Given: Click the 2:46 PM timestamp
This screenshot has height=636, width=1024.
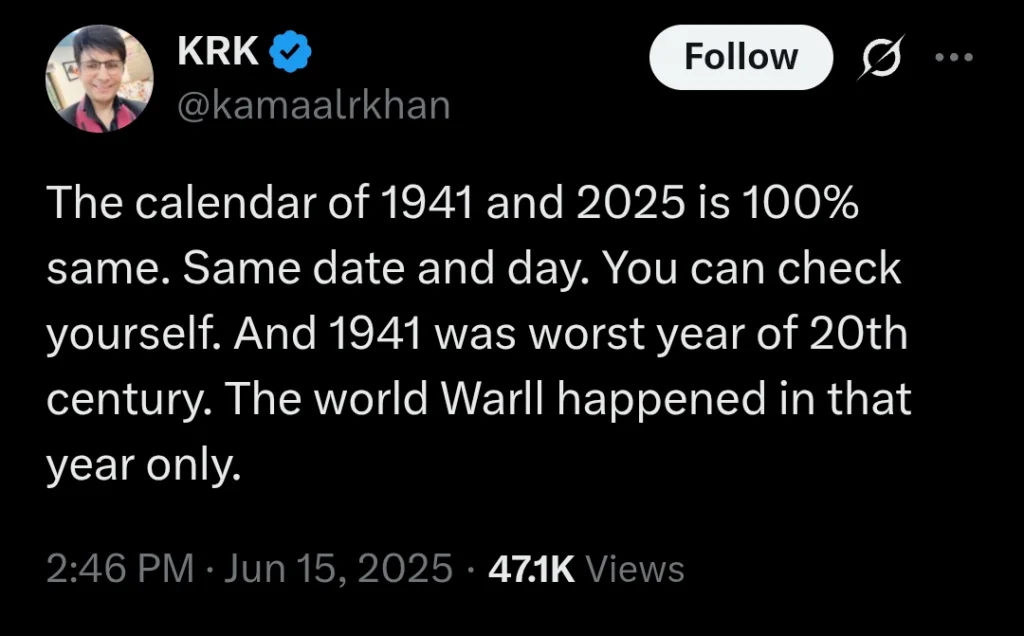Looking at the screenshot, I should coord(120,568).
